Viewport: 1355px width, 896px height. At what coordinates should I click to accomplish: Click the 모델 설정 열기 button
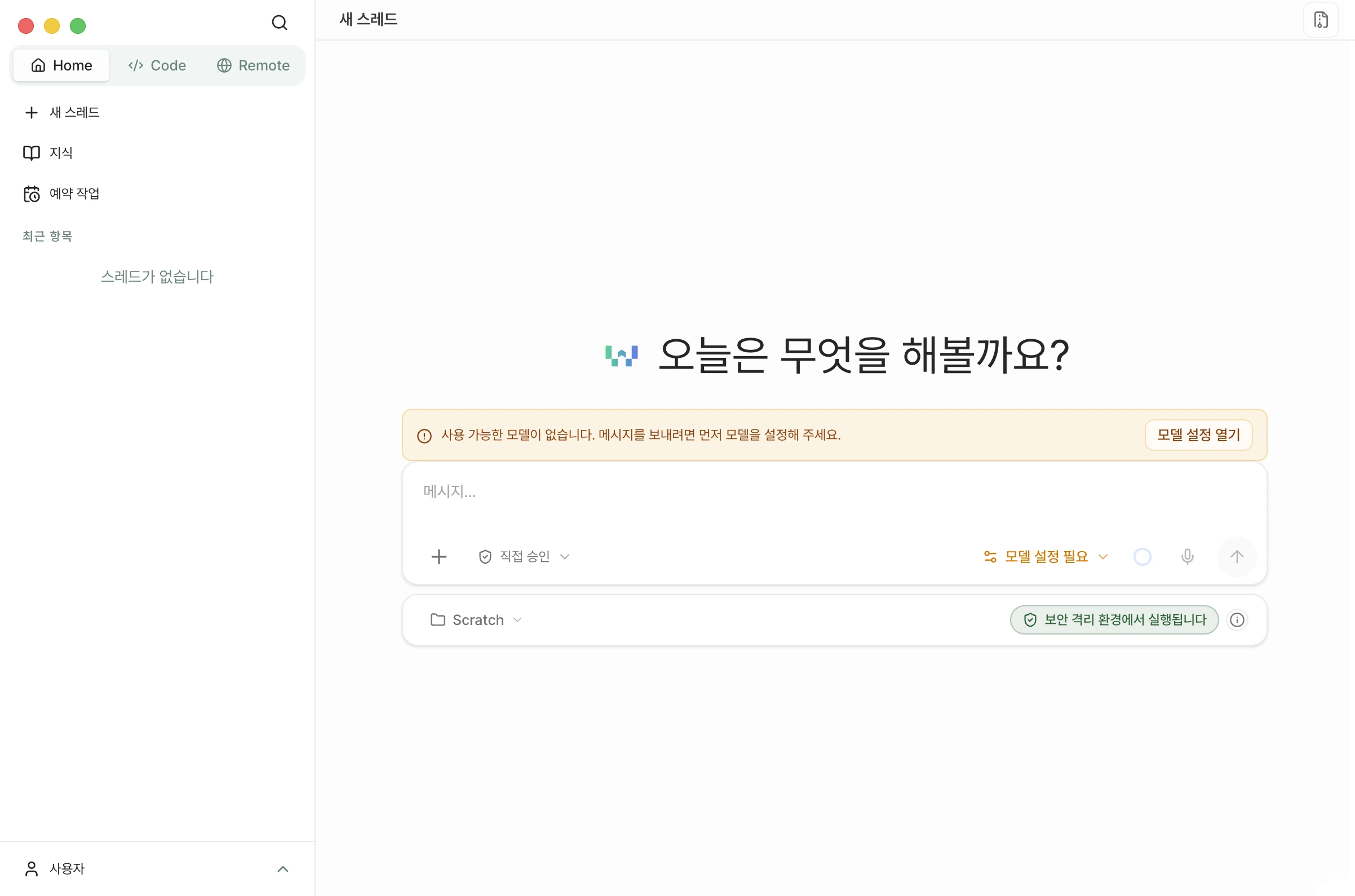click(1198, 435)
